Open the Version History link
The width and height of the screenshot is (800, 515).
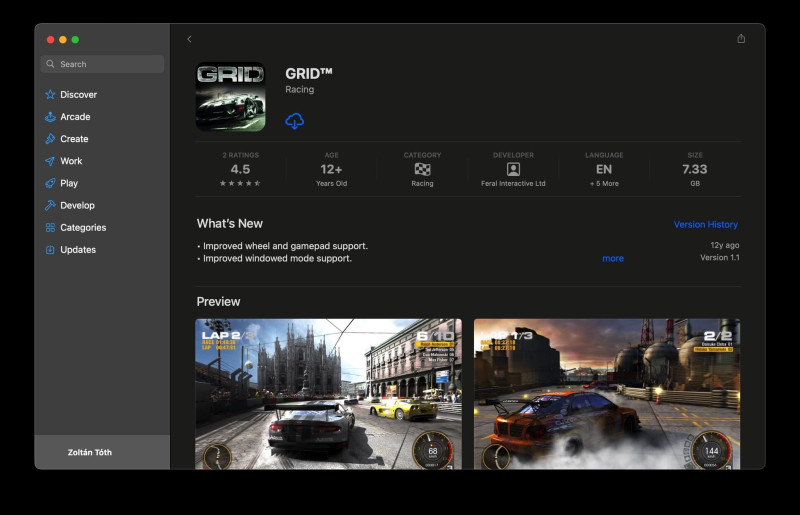tap(706, 225)
